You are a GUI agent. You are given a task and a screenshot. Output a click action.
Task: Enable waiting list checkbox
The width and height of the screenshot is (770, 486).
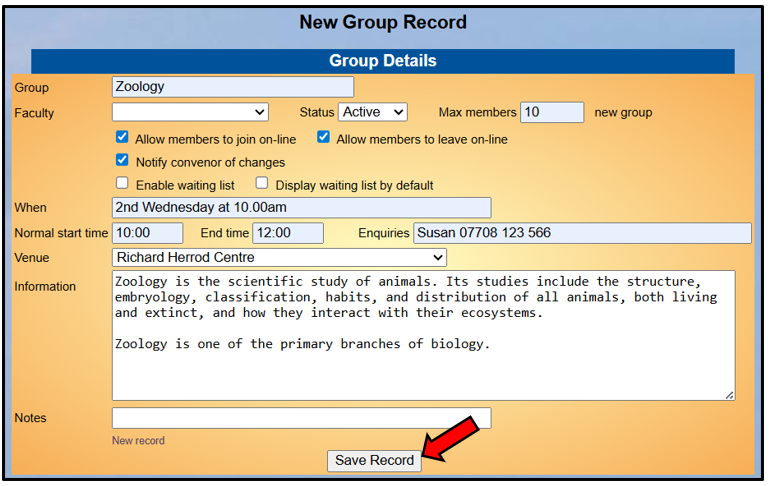click(122, 184)
